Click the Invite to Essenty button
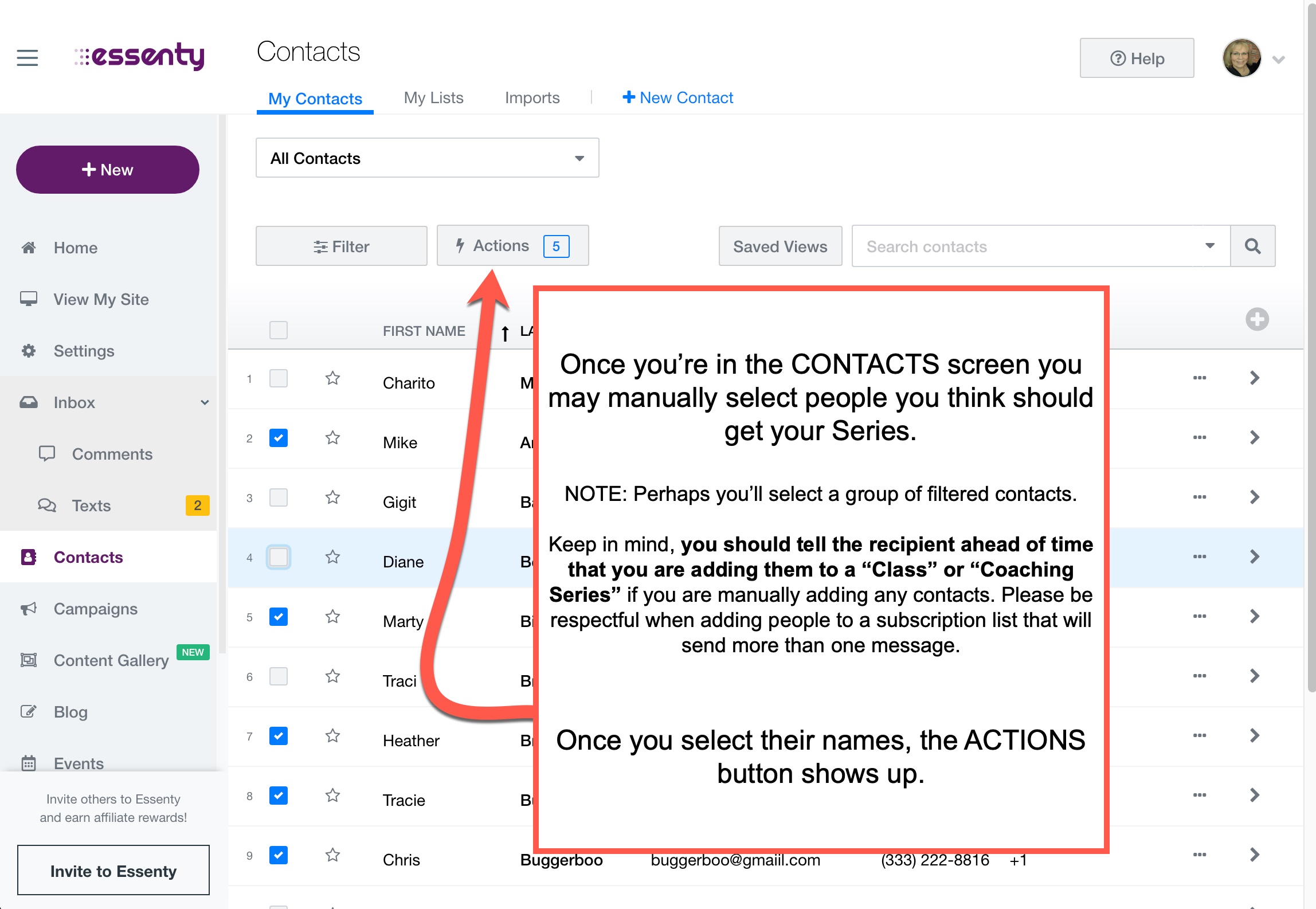The width and height of the screenshot is (1316, 909). click(x=113, y=871)
